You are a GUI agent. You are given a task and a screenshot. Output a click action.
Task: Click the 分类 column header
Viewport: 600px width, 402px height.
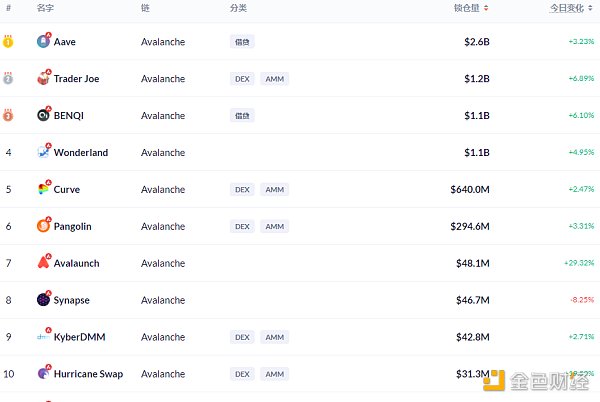tap(238, 8)
